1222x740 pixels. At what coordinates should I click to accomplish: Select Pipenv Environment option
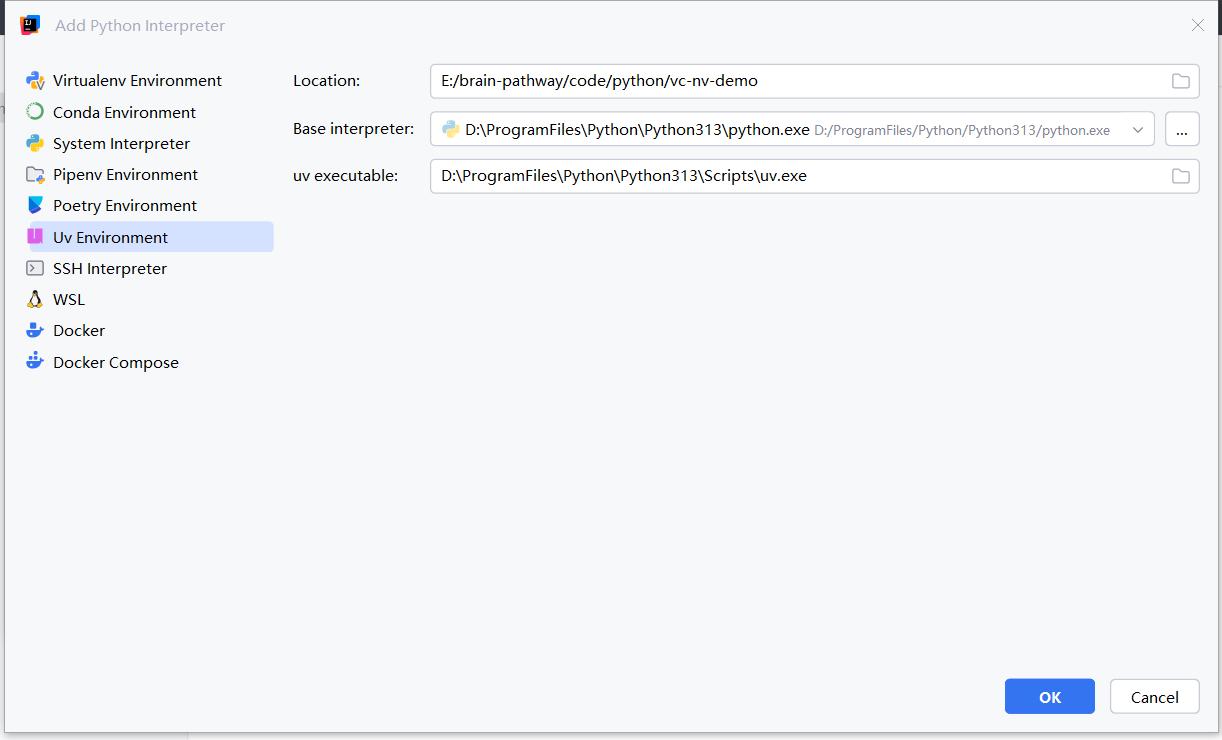click(x=149, y=174)
